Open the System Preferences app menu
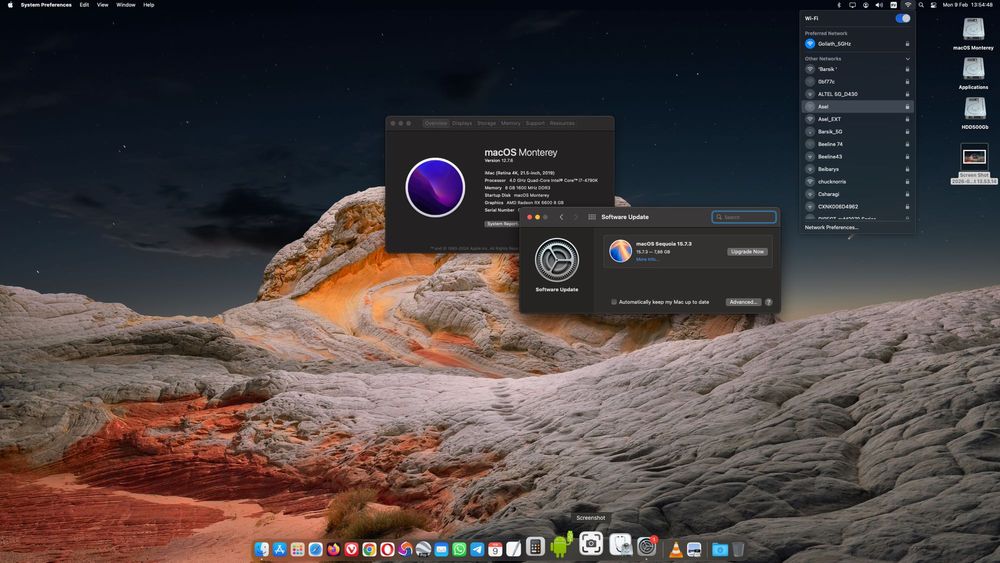This screenshot has width=1000, height=563. (x=46, y=4)
